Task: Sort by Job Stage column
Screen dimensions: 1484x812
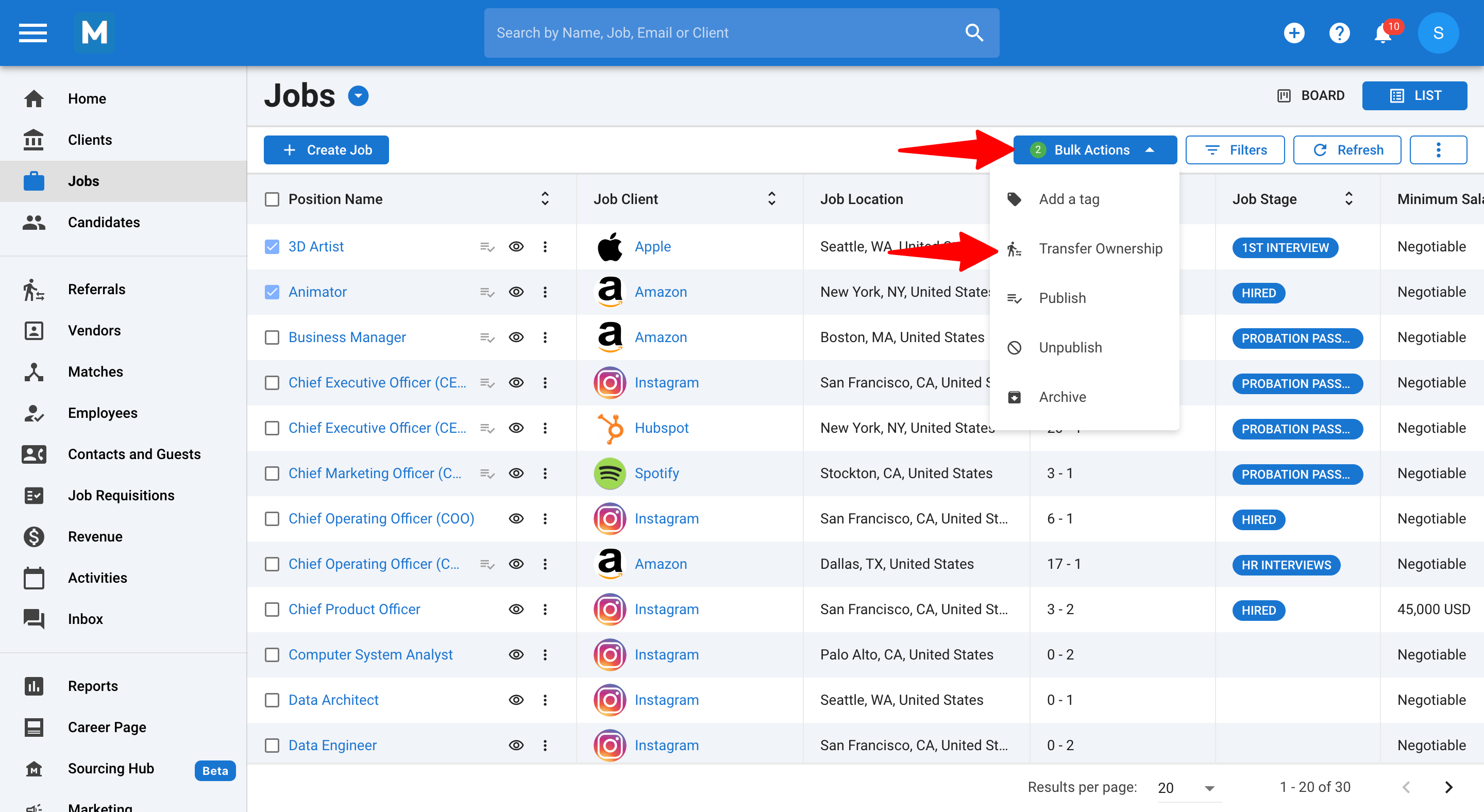Action: (x=1348, y=199)
